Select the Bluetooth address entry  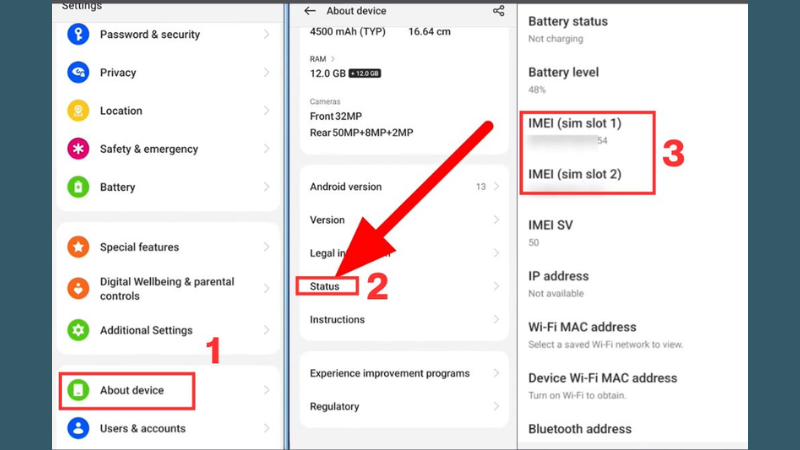tap(633, 431)
